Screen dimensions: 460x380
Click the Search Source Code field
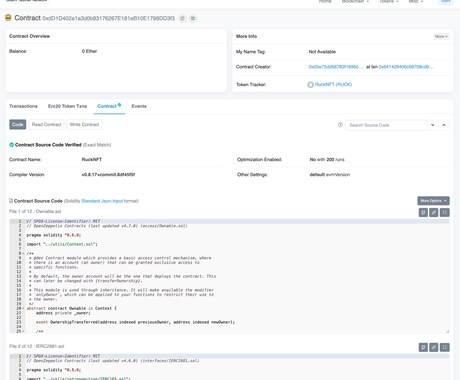[x=387, y=125]
